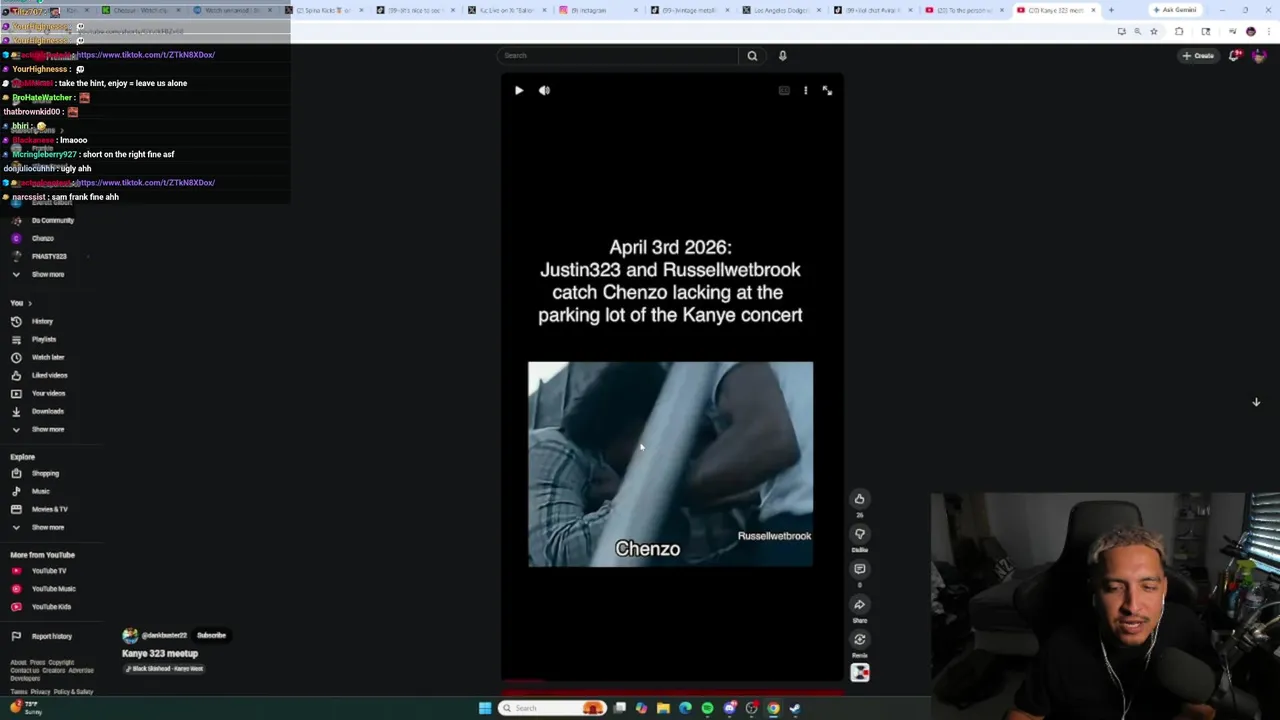Open Spotify from taskbar

pyautogui.click(x=707, y=708)
